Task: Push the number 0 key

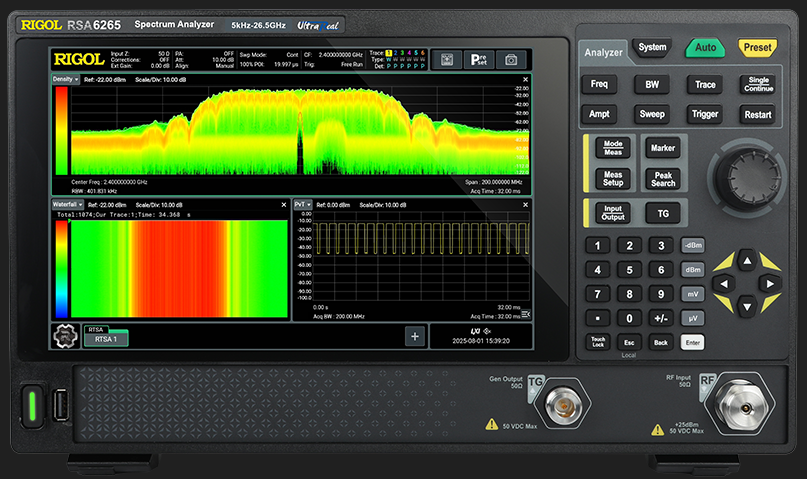Action: click(629, 318)
